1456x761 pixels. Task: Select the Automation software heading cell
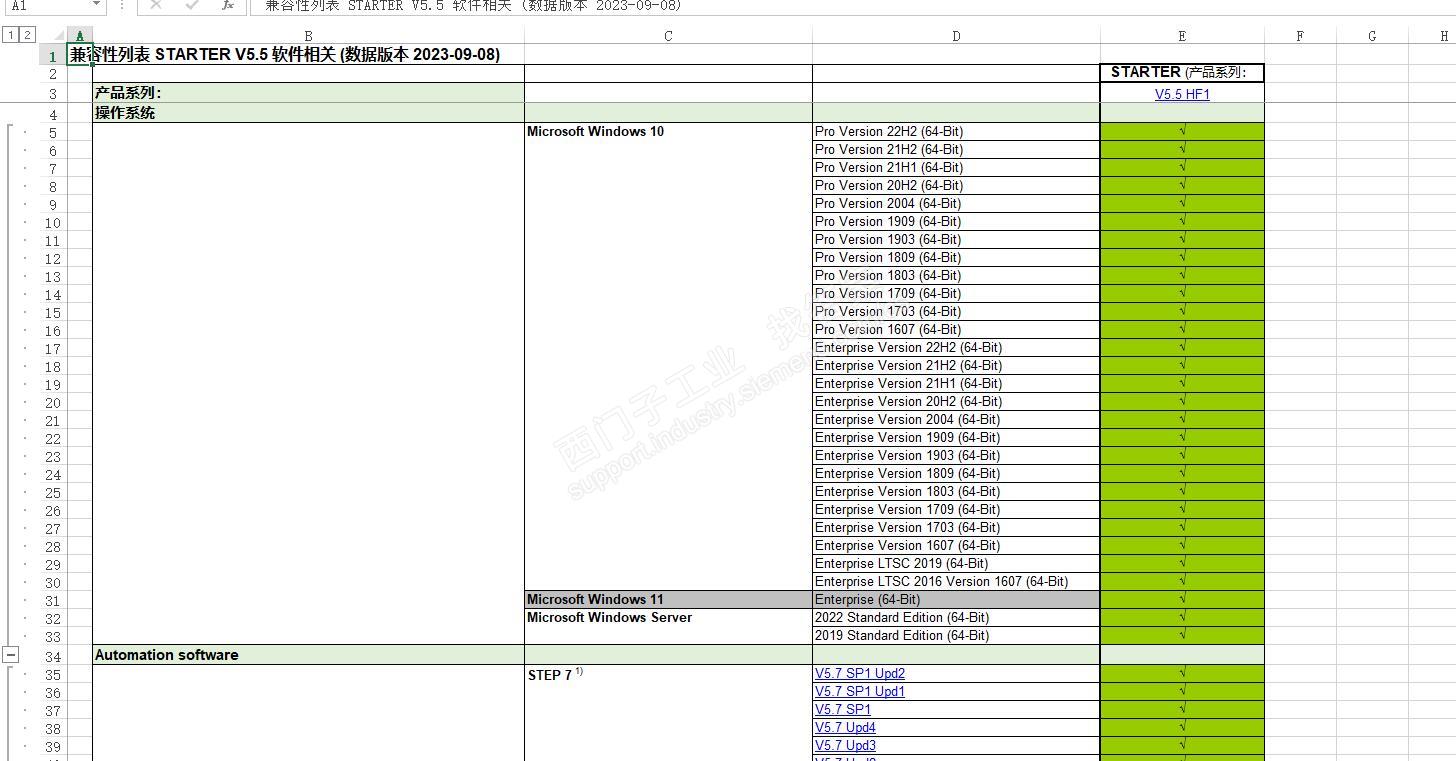coord(308,655)
